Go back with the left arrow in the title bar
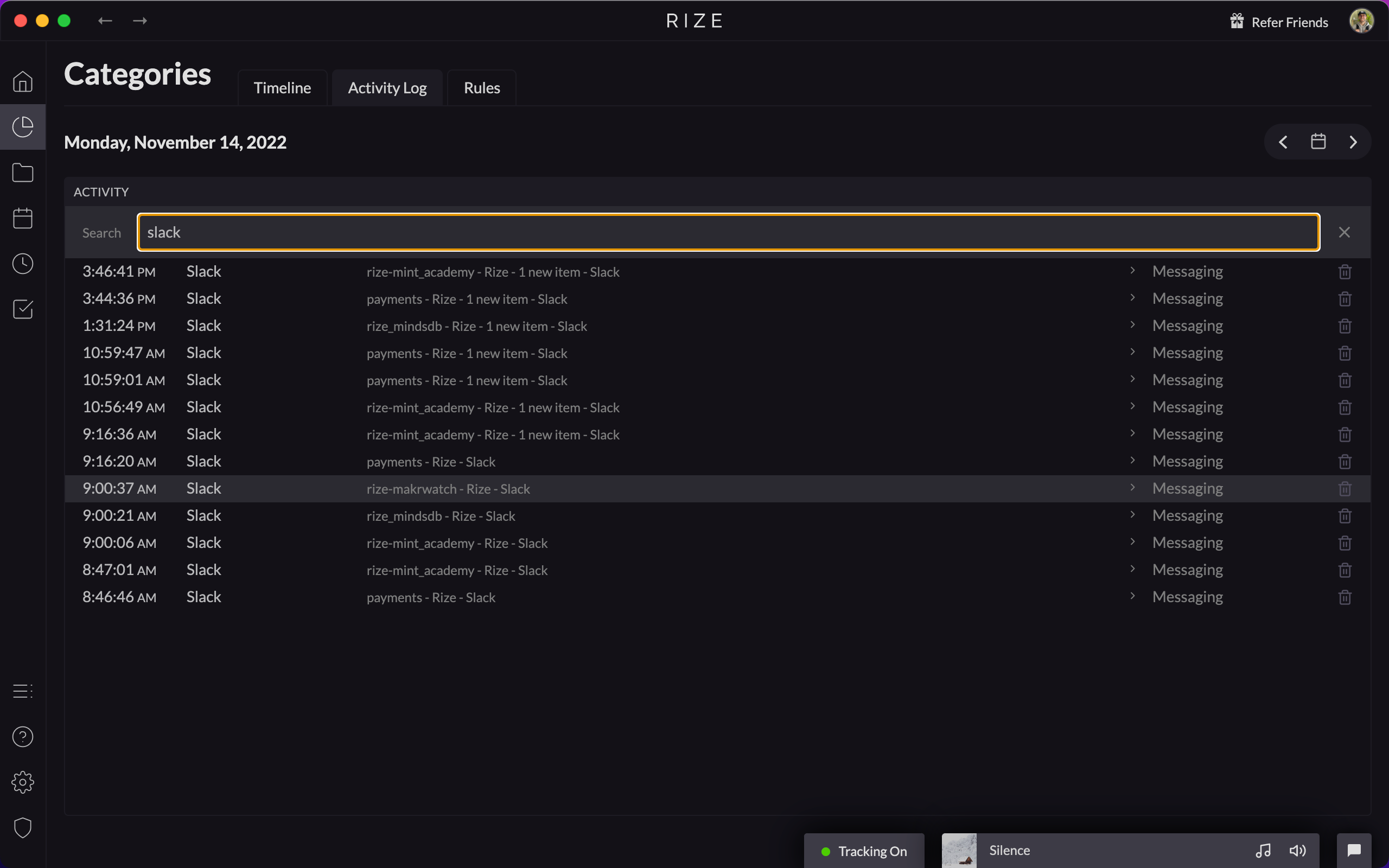Image resolution: width=1389 pixels, height=868 pixels. 105,21
